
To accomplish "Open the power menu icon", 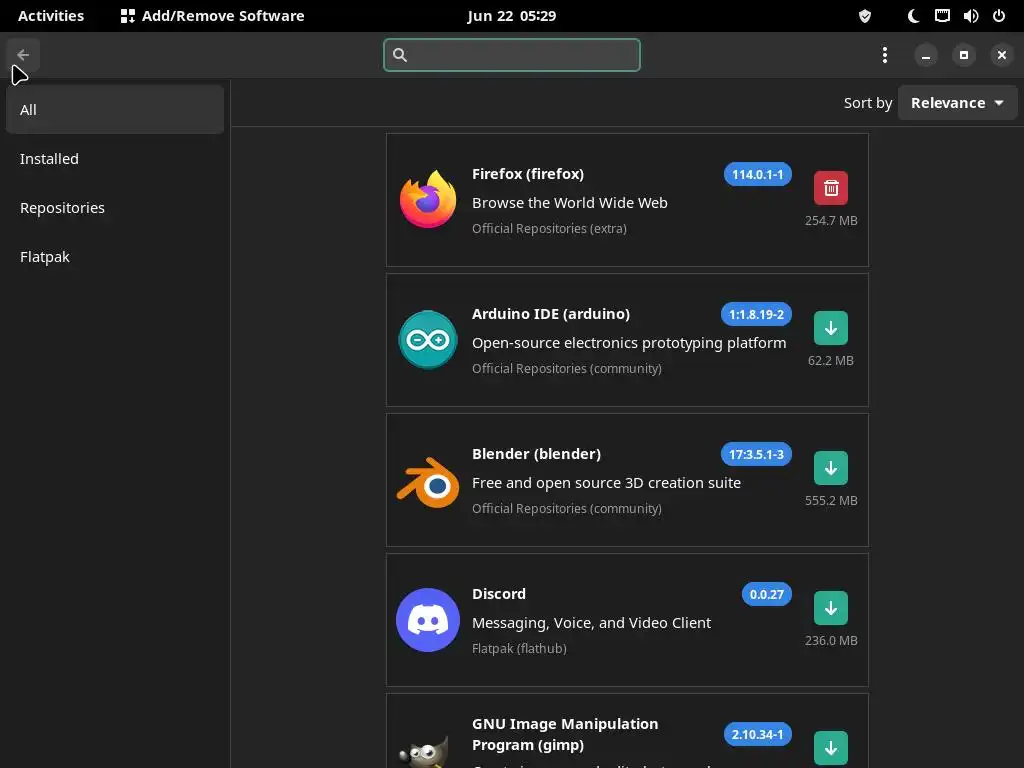I will [999, 16].
